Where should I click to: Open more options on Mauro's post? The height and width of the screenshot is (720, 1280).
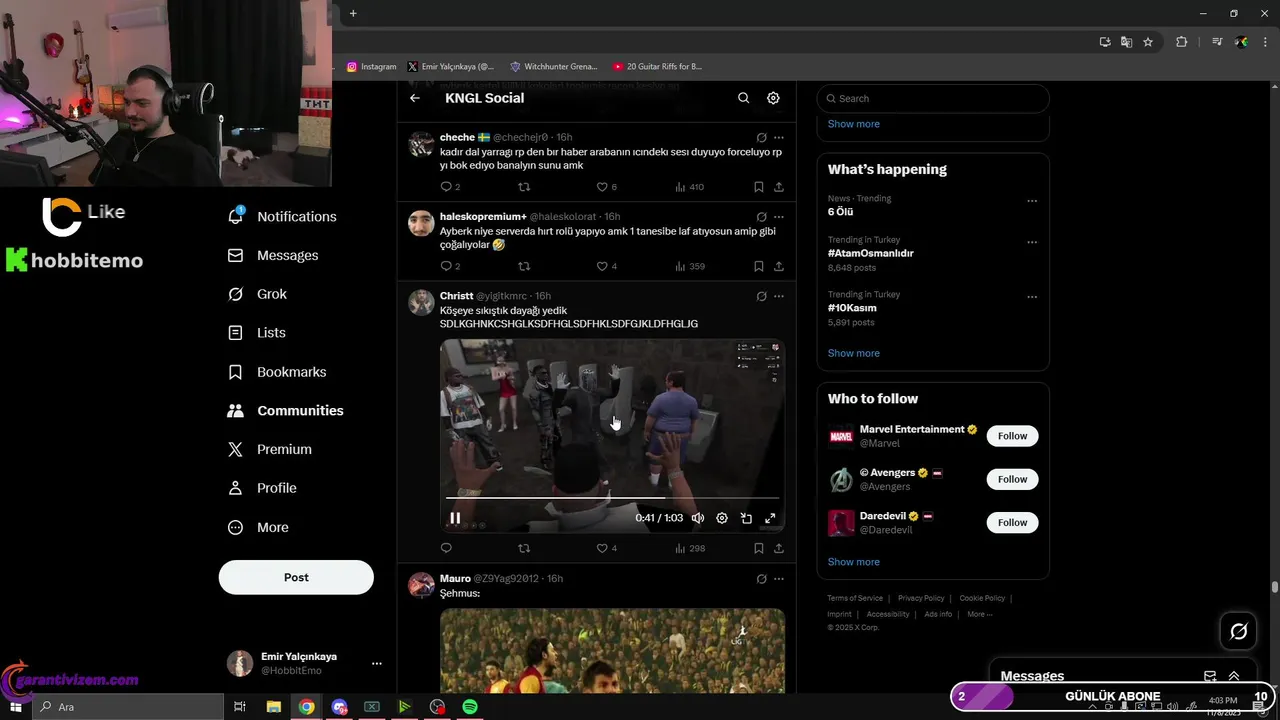click(779, 578)
